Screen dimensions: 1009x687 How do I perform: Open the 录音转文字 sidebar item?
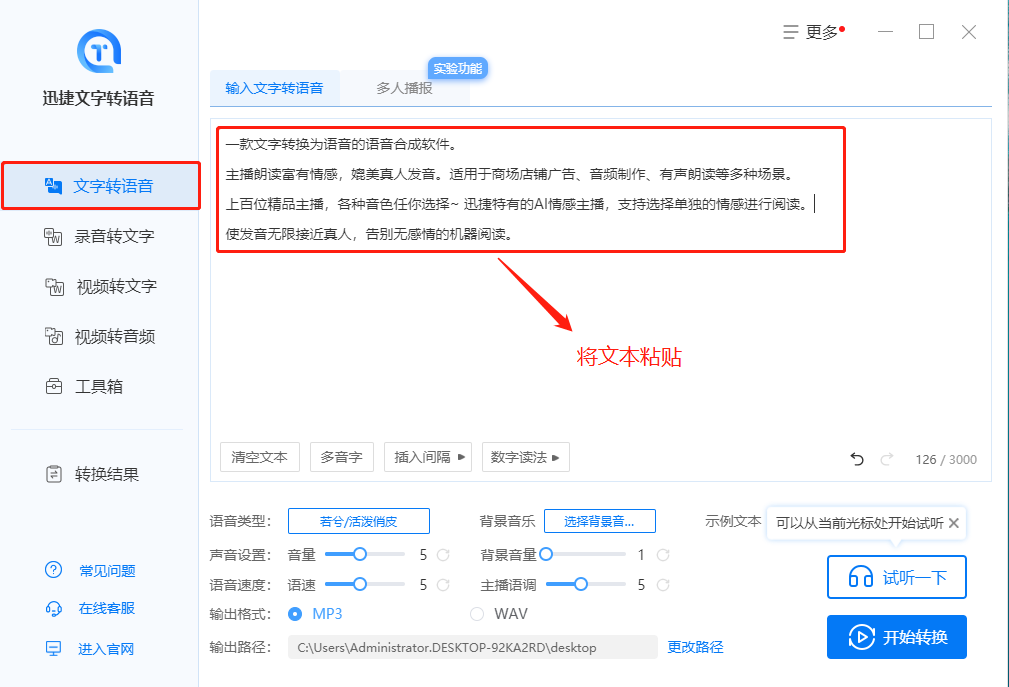(99, 236)
